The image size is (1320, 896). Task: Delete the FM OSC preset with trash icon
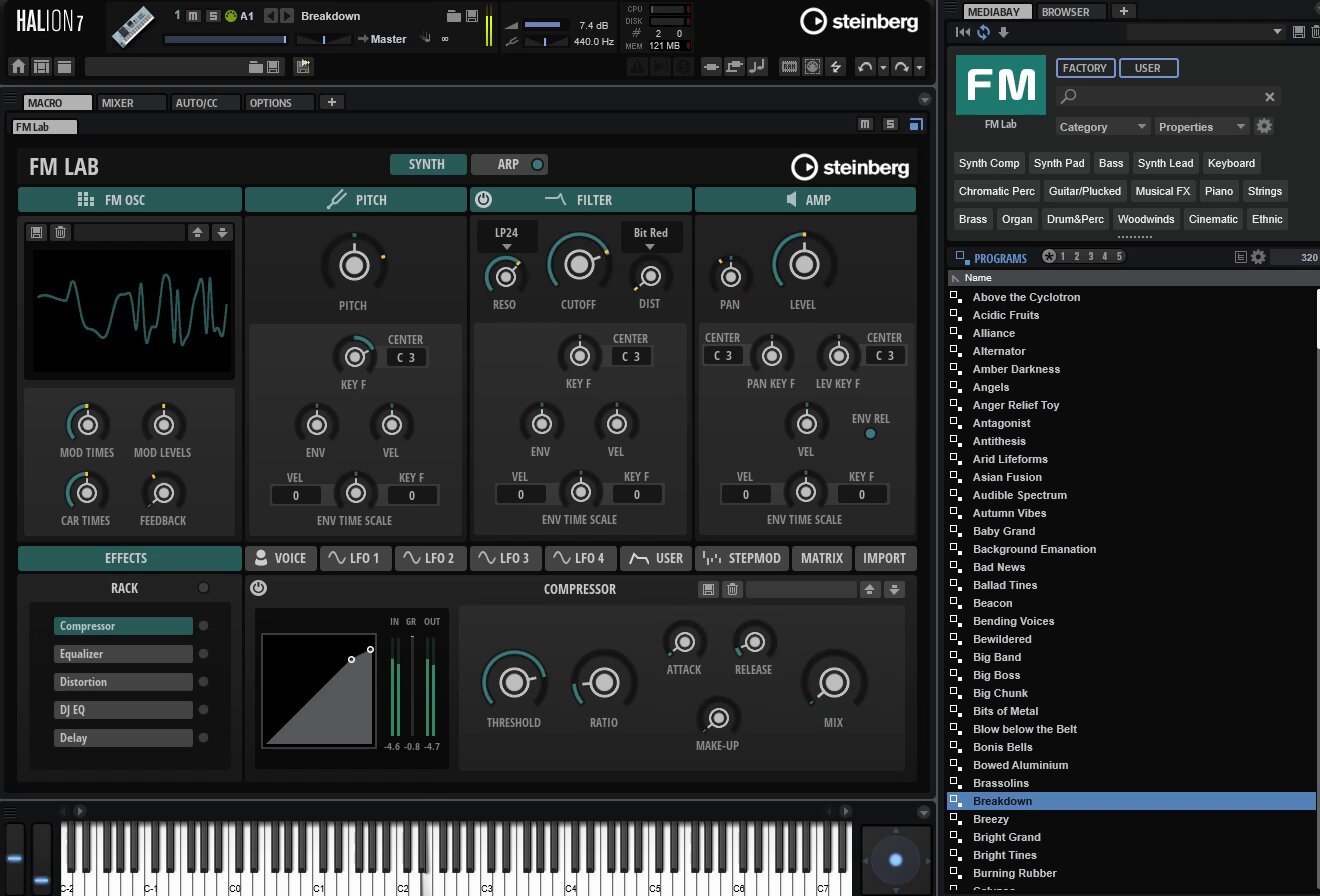[60, 232]
